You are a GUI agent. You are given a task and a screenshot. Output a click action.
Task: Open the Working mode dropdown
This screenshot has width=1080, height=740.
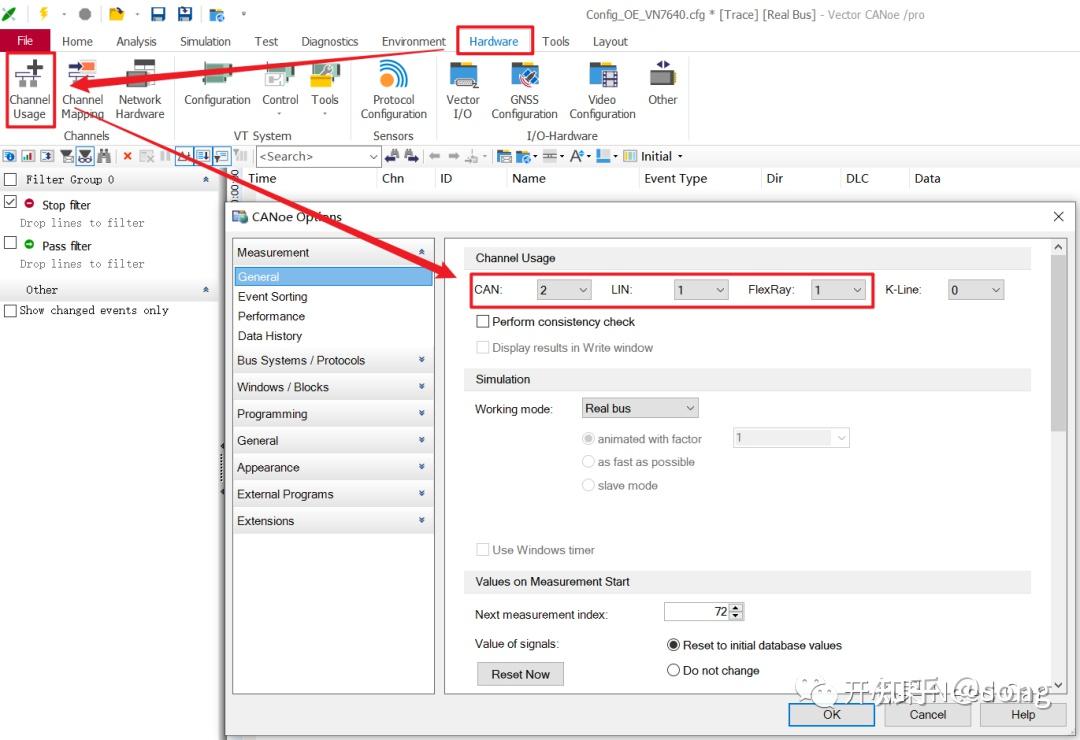[x=641, y=408]
